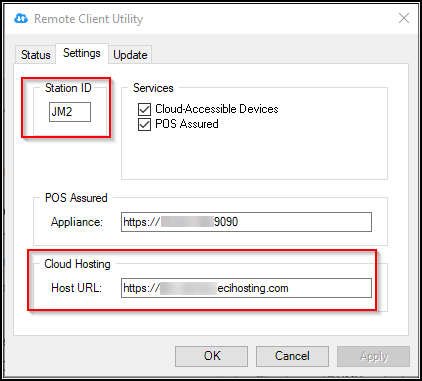This screenshot has height=381, width=422.
Task: Click the Appliance: field label
Action: coord(77,222)
